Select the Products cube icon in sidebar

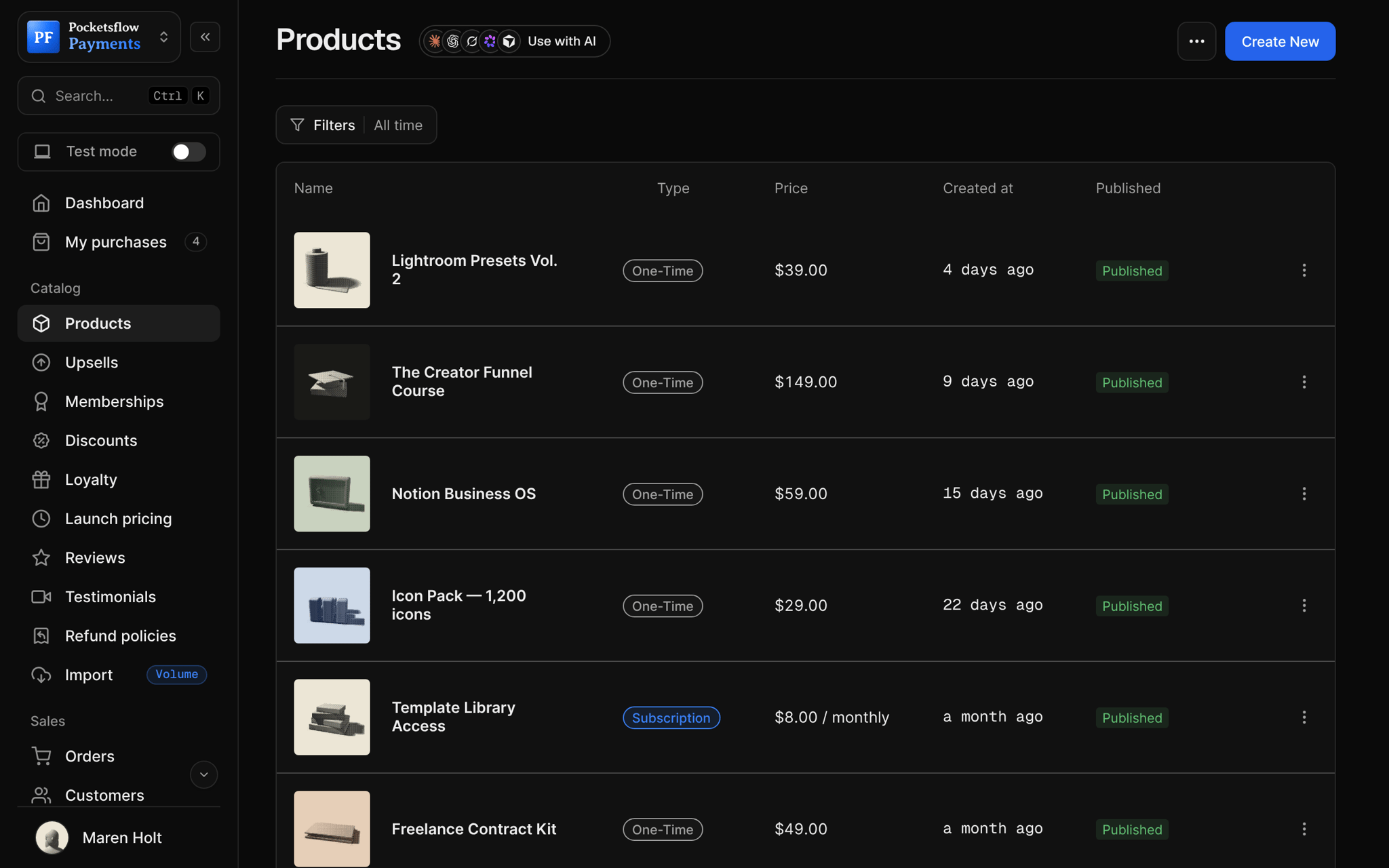click(x=41, y=323)
